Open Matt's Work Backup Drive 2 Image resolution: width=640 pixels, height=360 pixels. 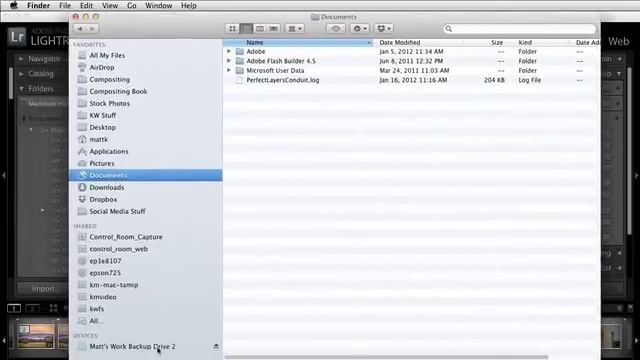pos(132,346)
